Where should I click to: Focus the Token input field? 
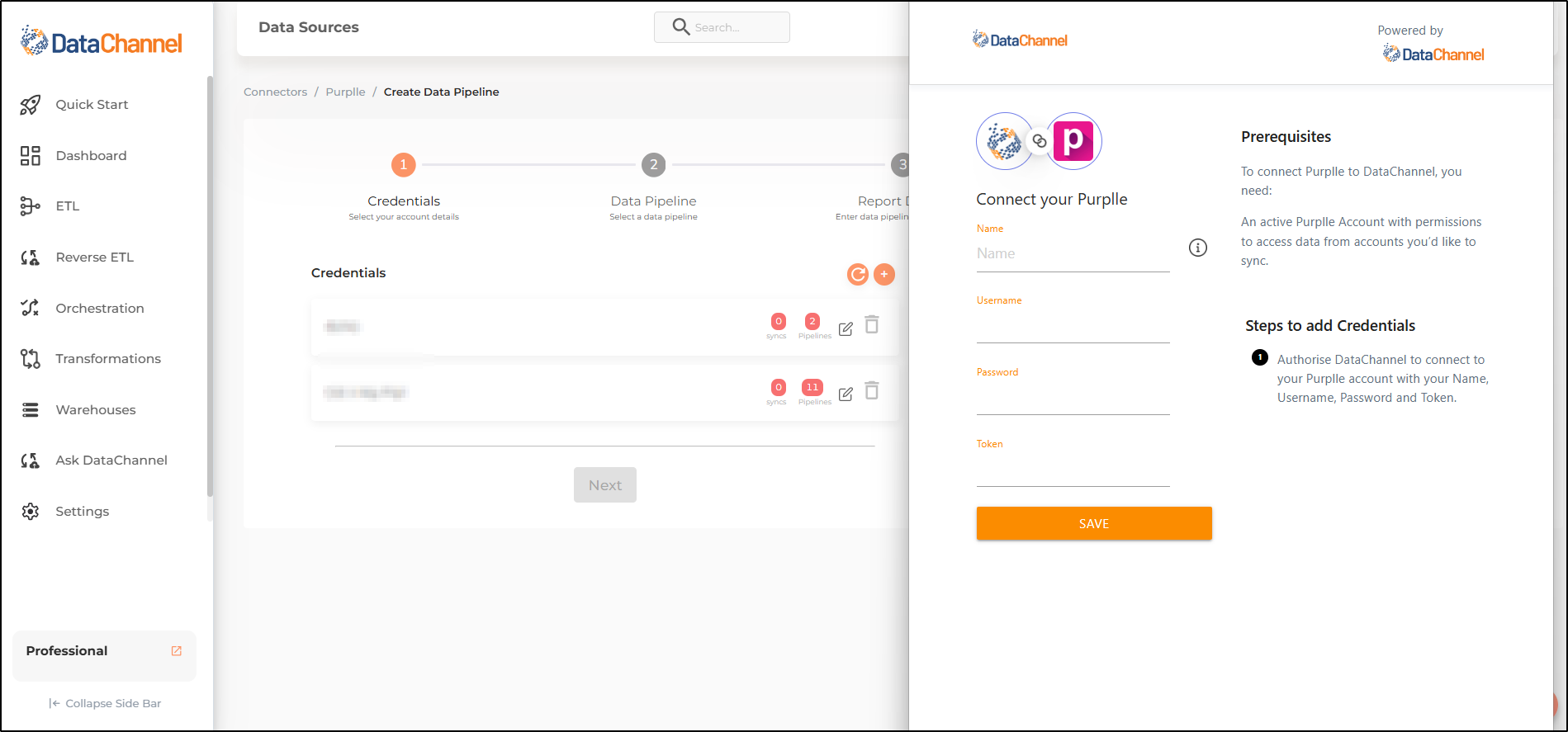point(1073,470)
